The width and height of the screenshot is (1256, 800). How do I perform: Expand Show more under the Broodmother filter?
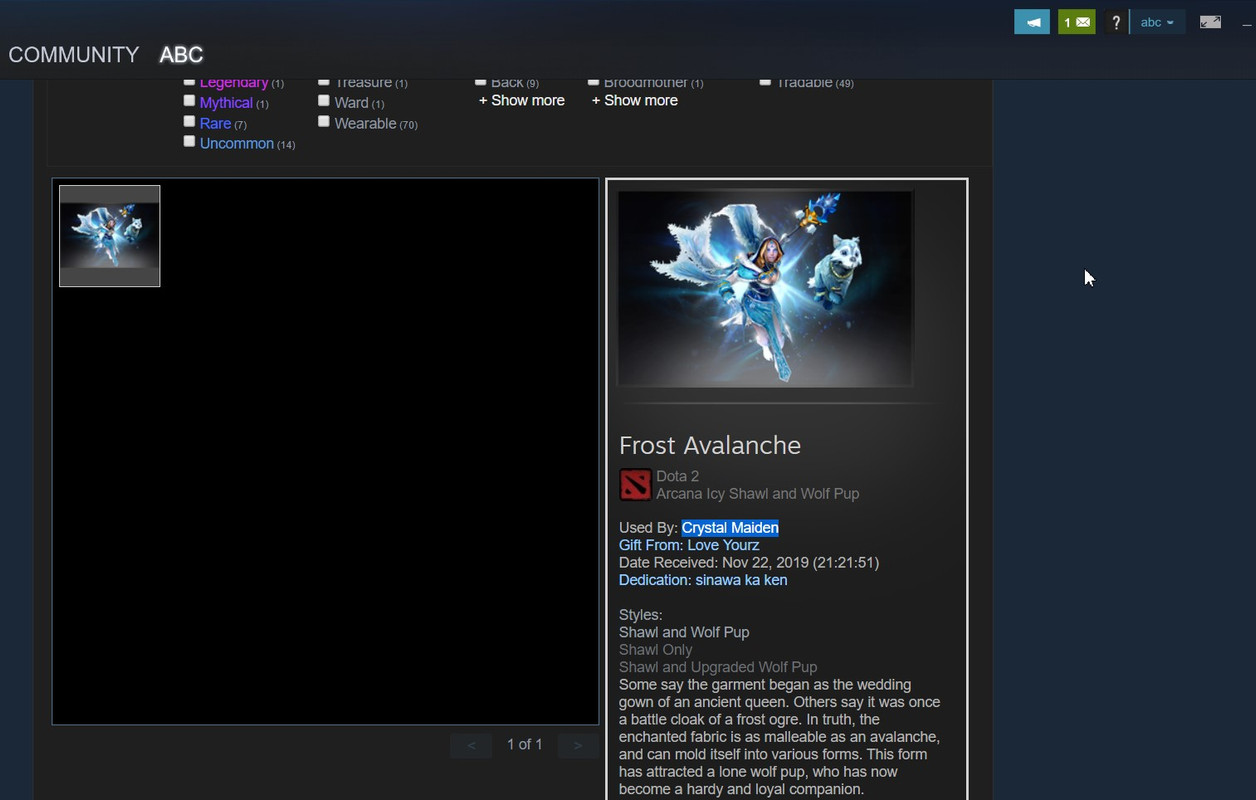635,100
